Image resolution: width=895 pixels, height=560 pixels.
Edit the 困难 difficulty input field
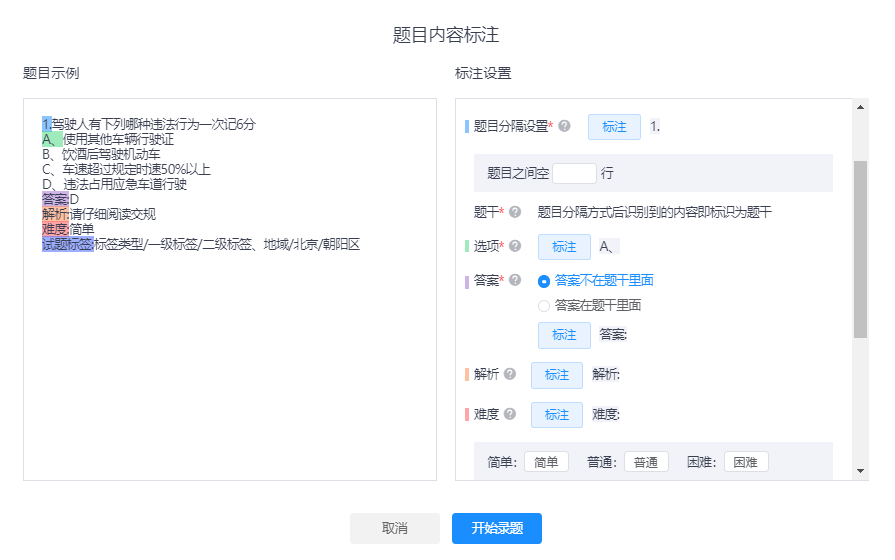coord(746,462)
